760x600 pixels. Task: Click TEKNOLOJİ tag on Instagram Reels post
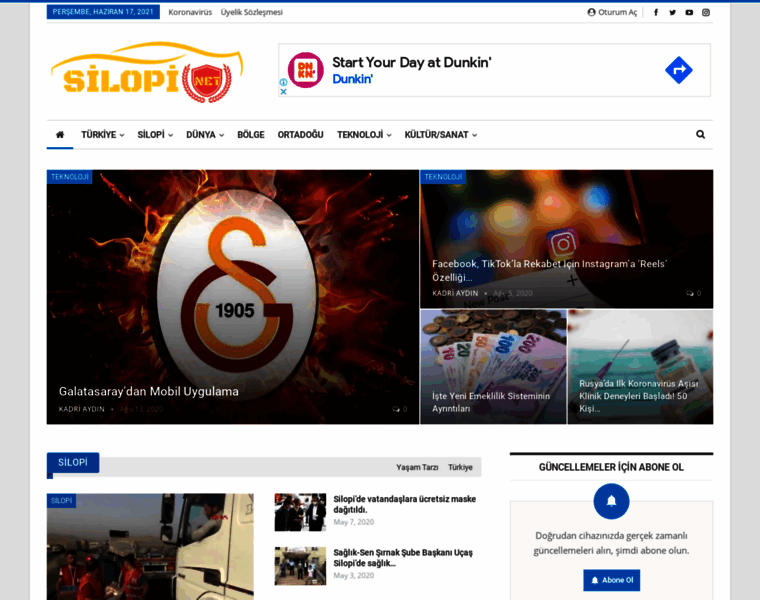tap(443, 177)
